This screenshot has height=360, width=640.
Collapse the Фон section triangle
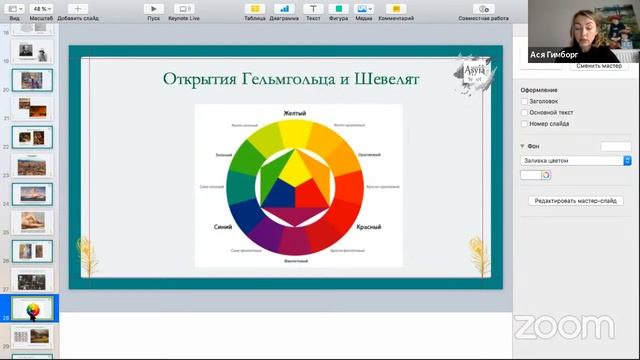pos(522,146)
